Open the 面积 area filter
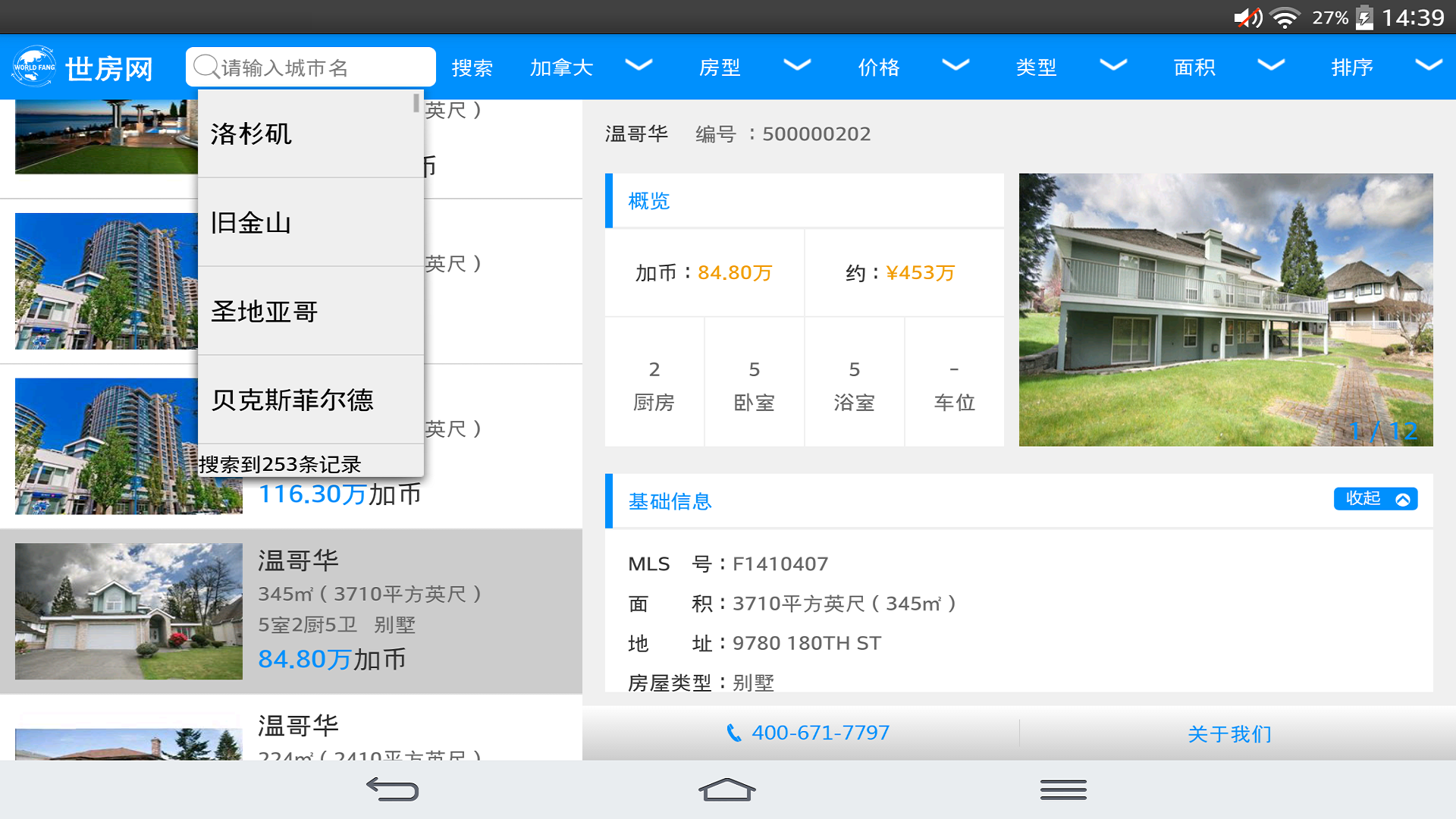 tap(1194, 67)
